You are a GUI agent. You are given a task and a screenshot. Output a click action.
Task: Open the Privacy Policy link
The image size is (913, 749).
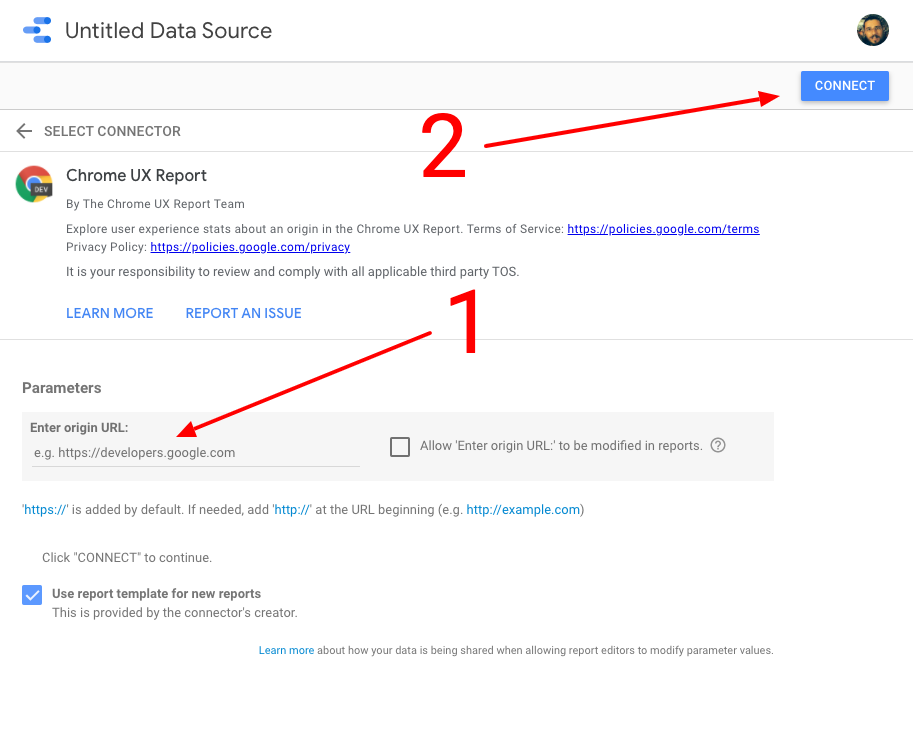click(250, 247)
